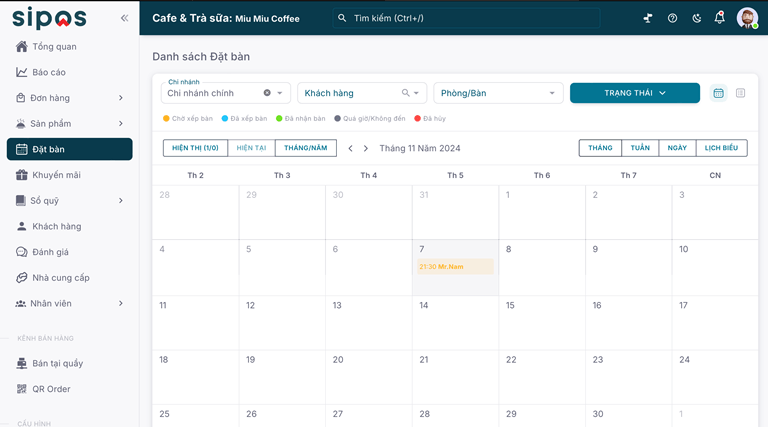Select the LỊCH BIỂU view tab
This screenshot has height=427, width=768.
[x=721, y=148]
